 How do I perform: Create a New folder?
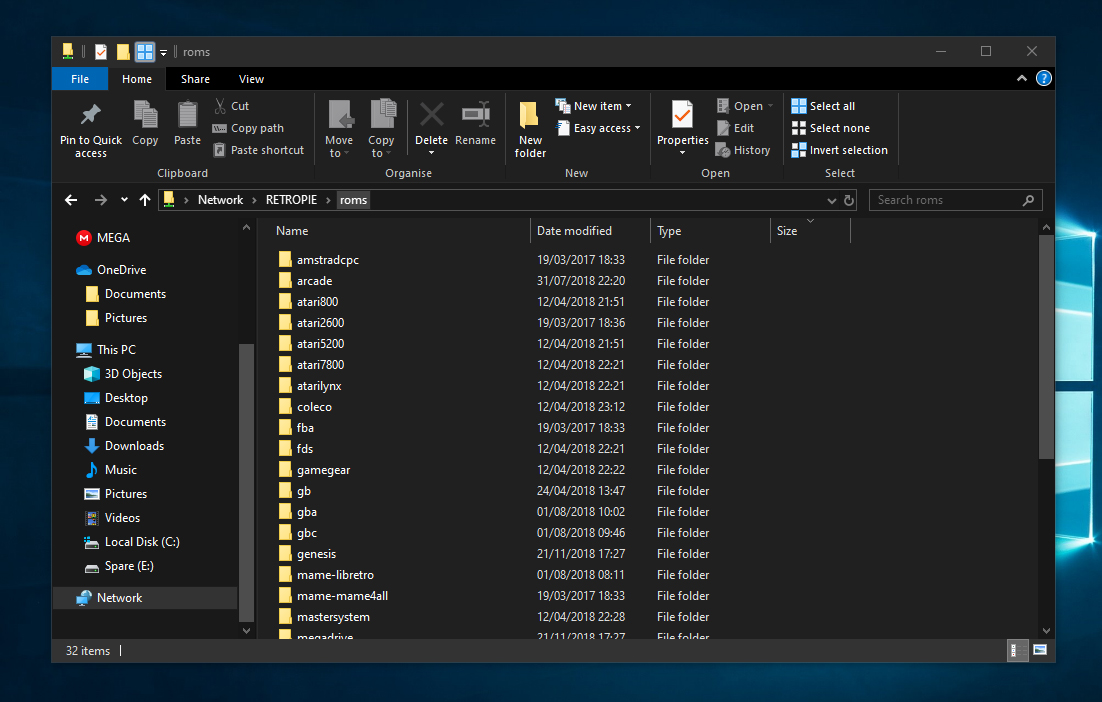pos(530,129)
